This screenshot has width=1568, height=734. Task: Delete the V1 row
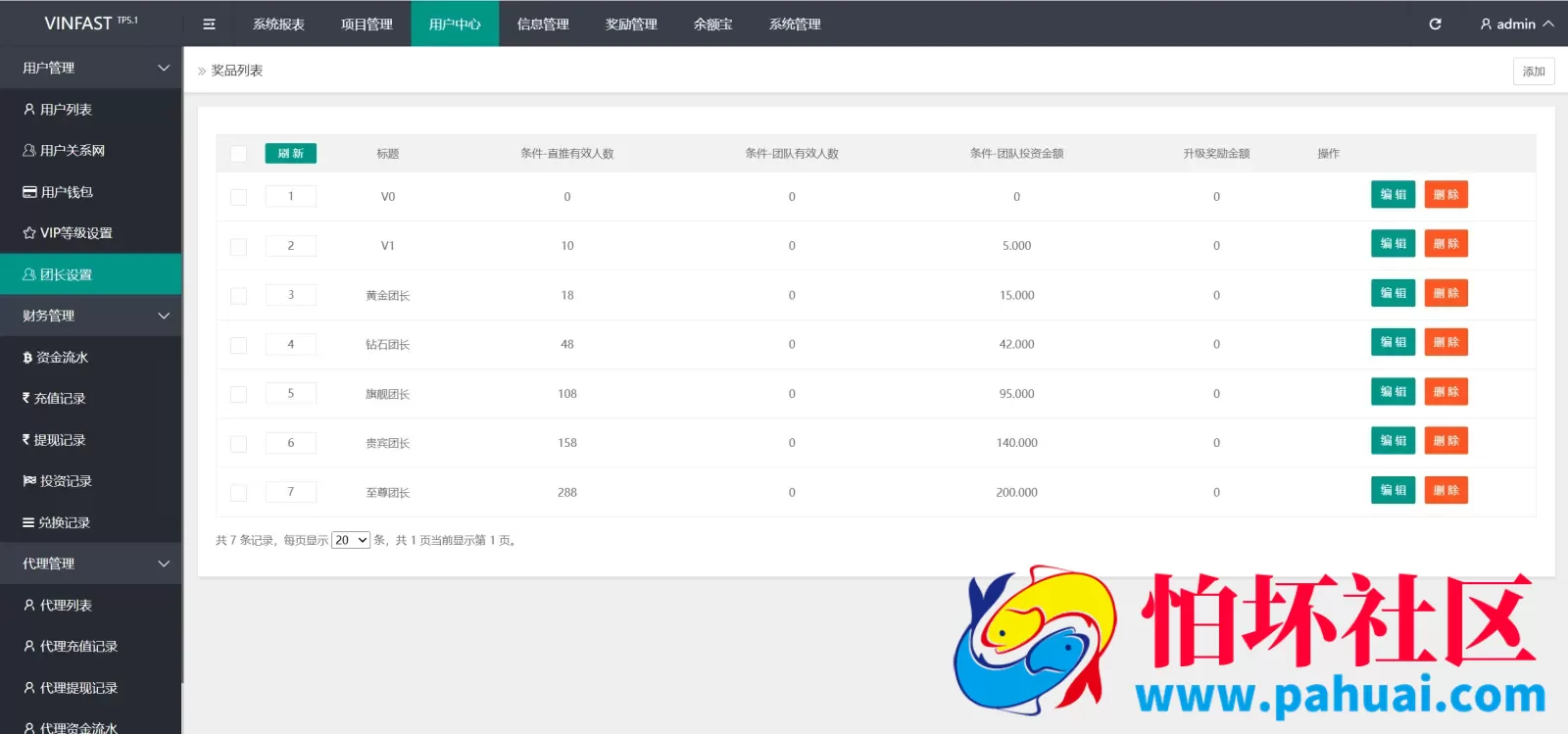(x=1445, y=244)
